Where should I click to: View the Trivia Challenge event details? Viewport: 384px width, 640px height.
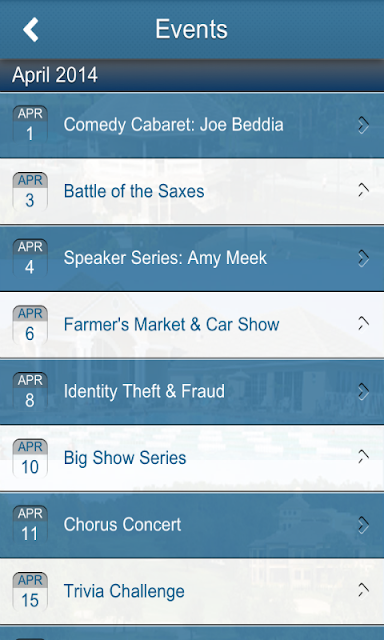tap(192, 591)
